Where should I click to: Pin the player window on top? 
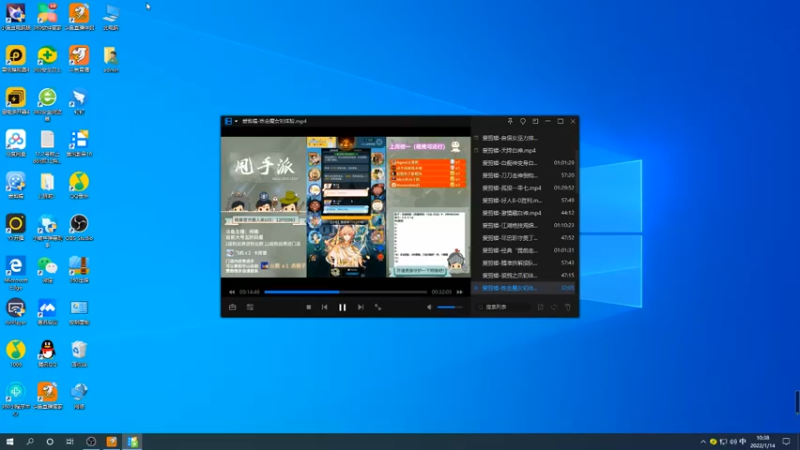(510, 121)
